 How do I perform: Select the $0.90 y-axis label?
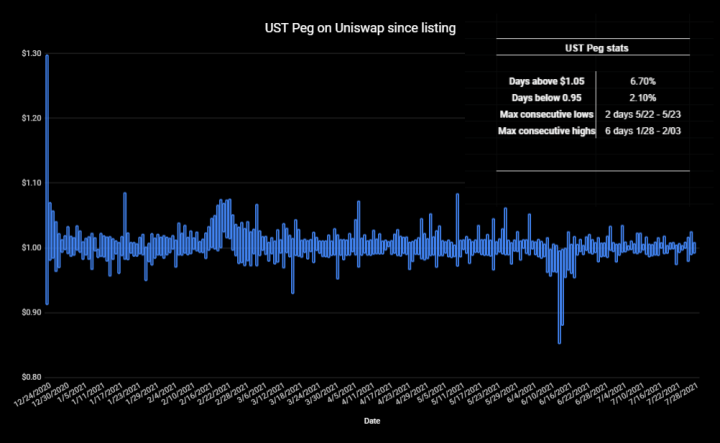(x=32, y=312)
